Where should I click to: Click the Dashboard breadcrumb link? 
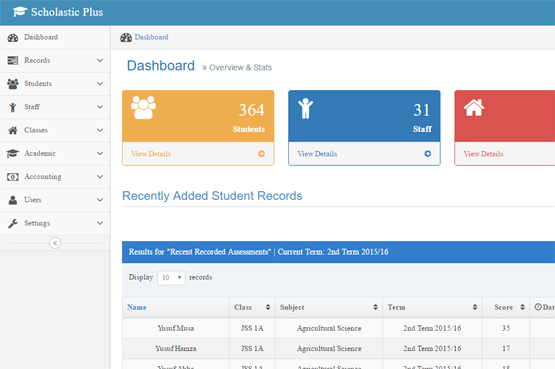click(151, 37)
